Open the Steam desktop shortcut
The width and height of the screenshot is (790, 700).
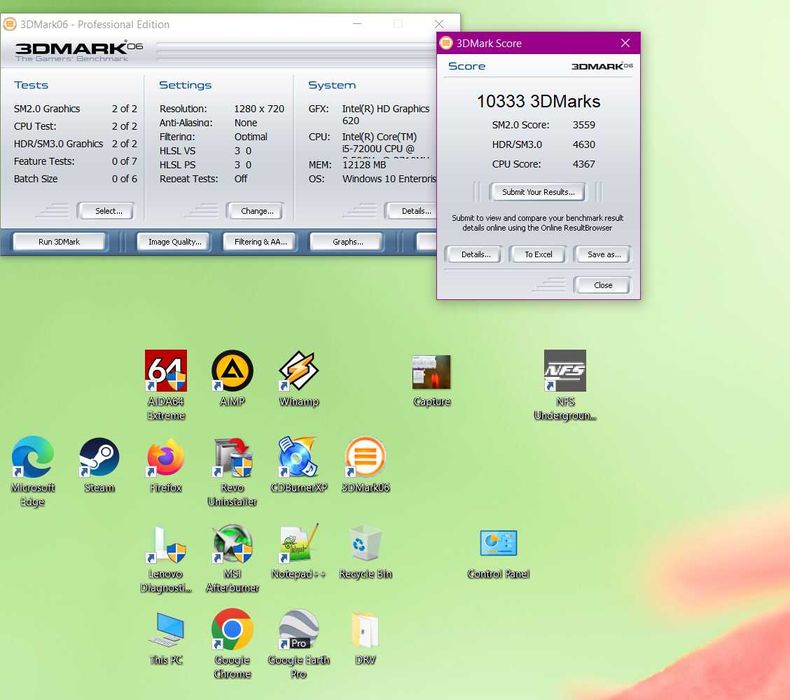(x=99, y=465)
